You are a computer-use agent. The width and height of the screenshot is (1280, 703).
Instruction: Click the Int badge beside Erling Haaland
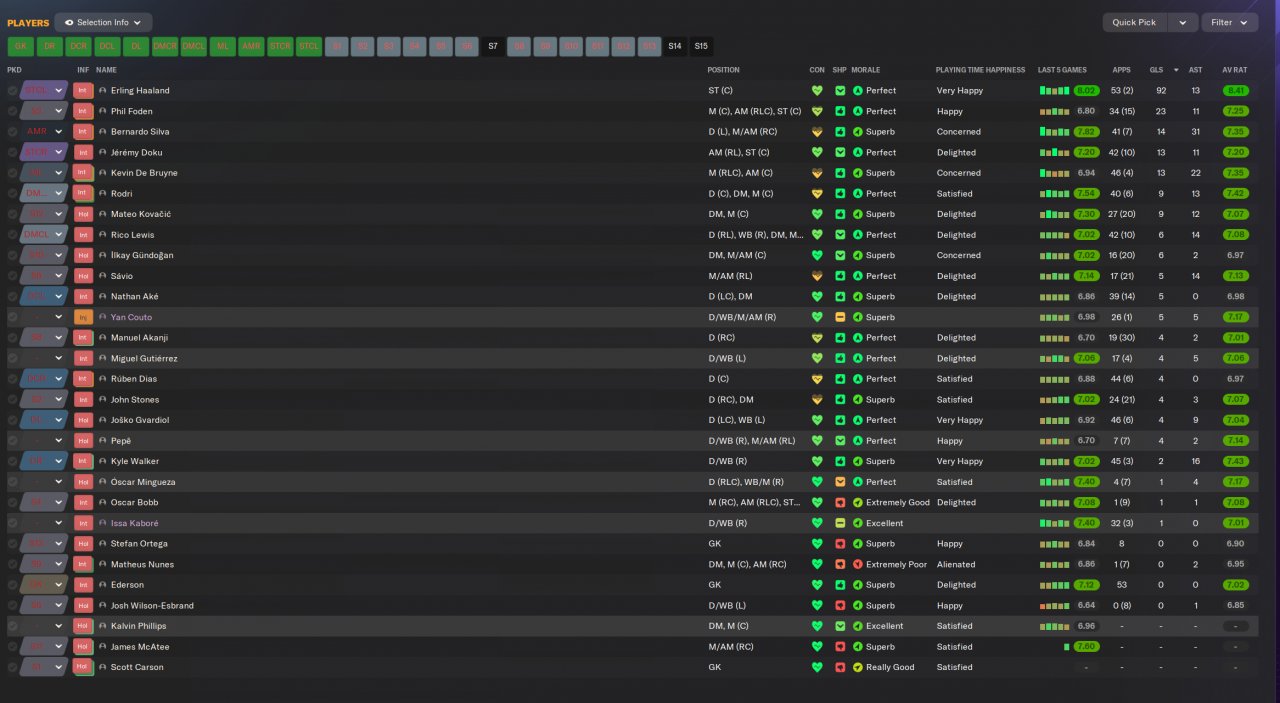pos(83,90)
